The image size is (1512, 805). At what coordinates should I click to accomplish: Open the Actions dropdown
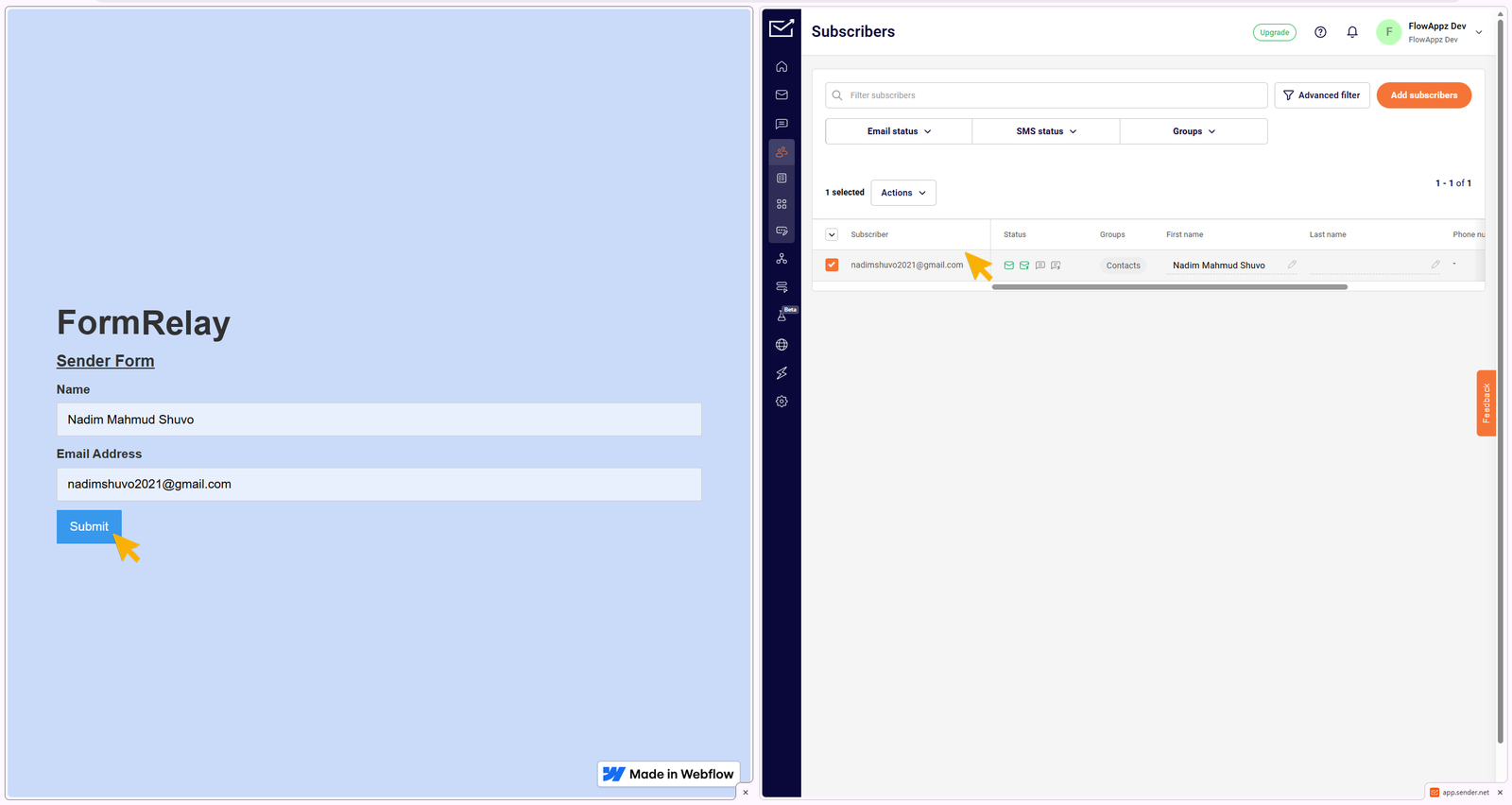coord(903,193)
